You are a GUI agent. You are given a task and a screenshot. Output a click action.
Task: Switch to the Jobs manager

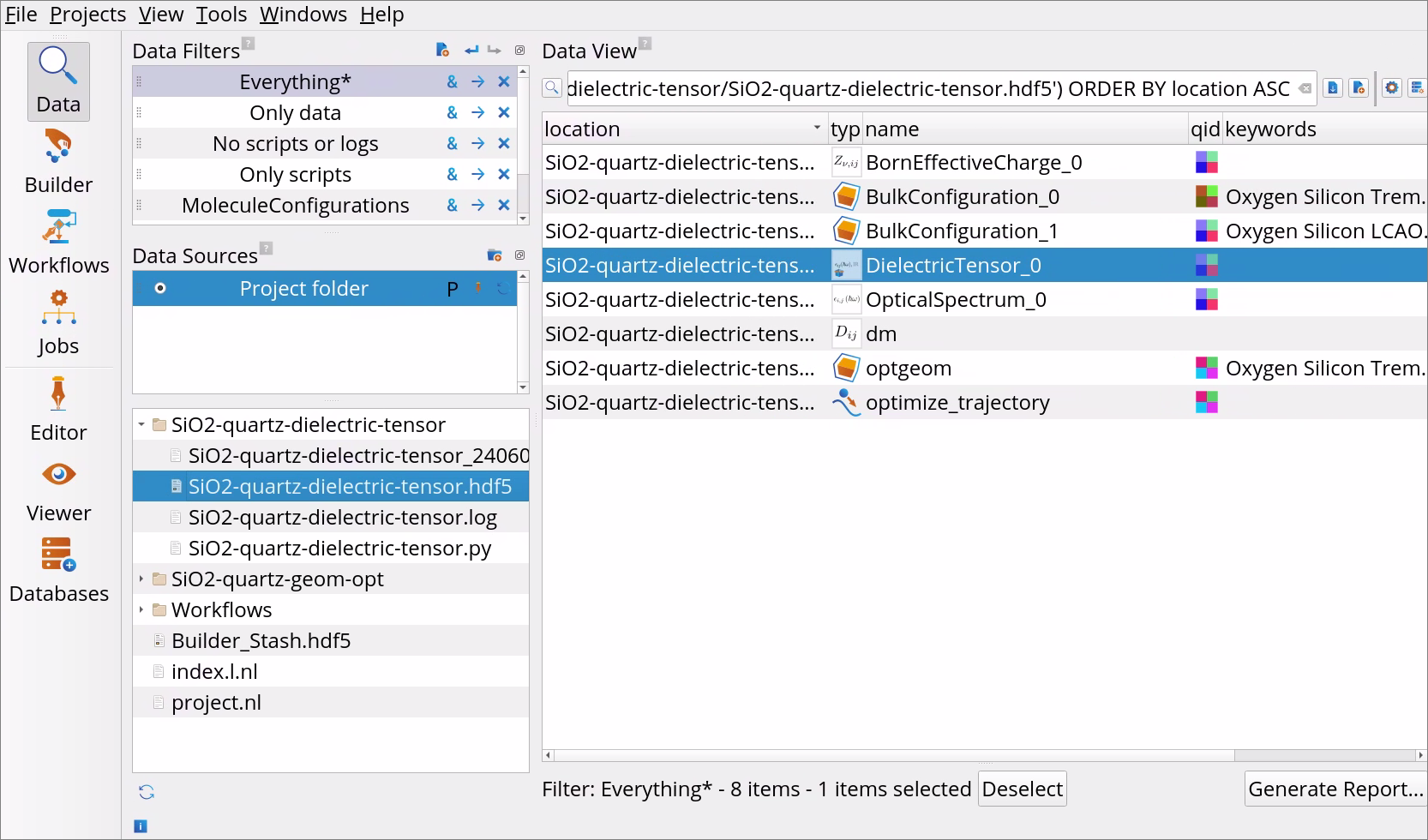[58, 323]
